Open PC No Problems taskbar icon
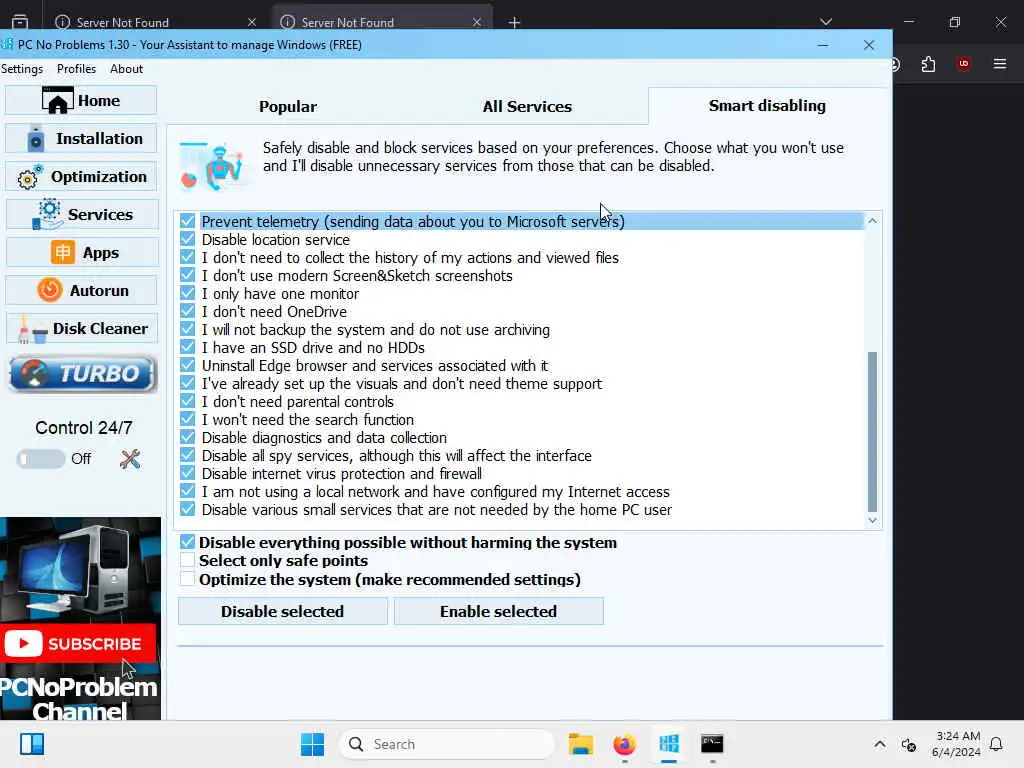1024x768 pixels. (x=669, y=744)
